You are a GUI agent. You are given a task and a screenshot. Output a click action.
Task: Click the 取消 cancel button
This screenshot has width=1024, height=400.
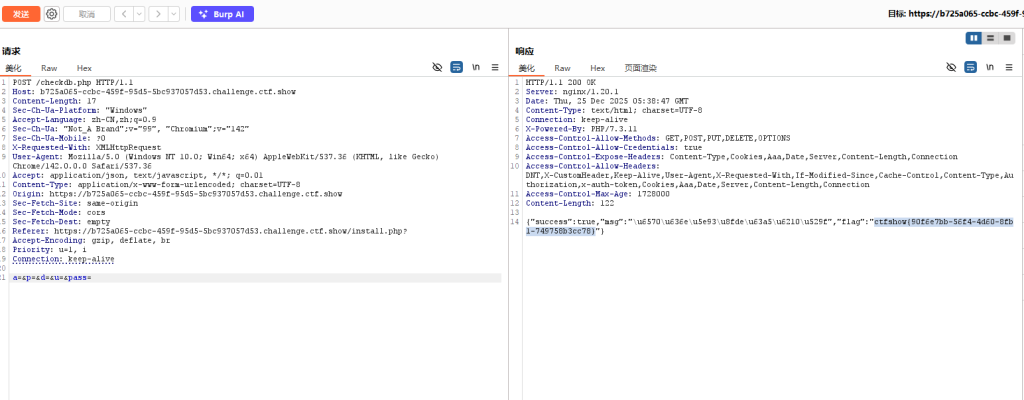coord(87,14)
